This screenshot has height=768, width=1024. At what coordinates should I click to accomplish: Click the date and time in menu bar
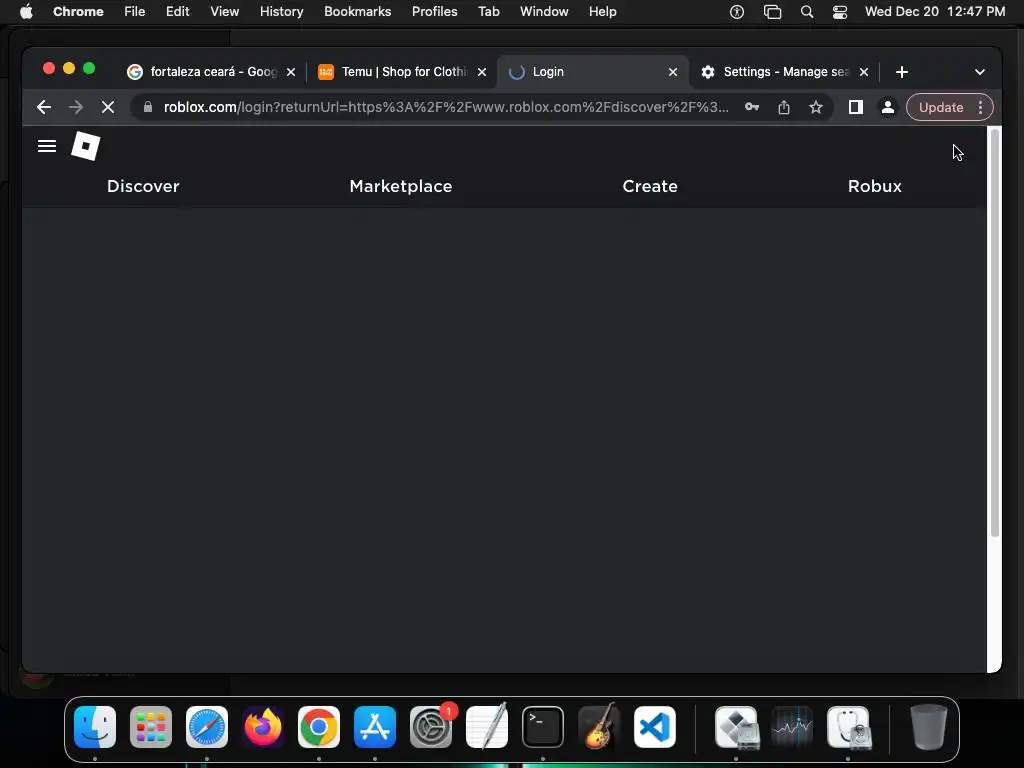click(935, 11)
